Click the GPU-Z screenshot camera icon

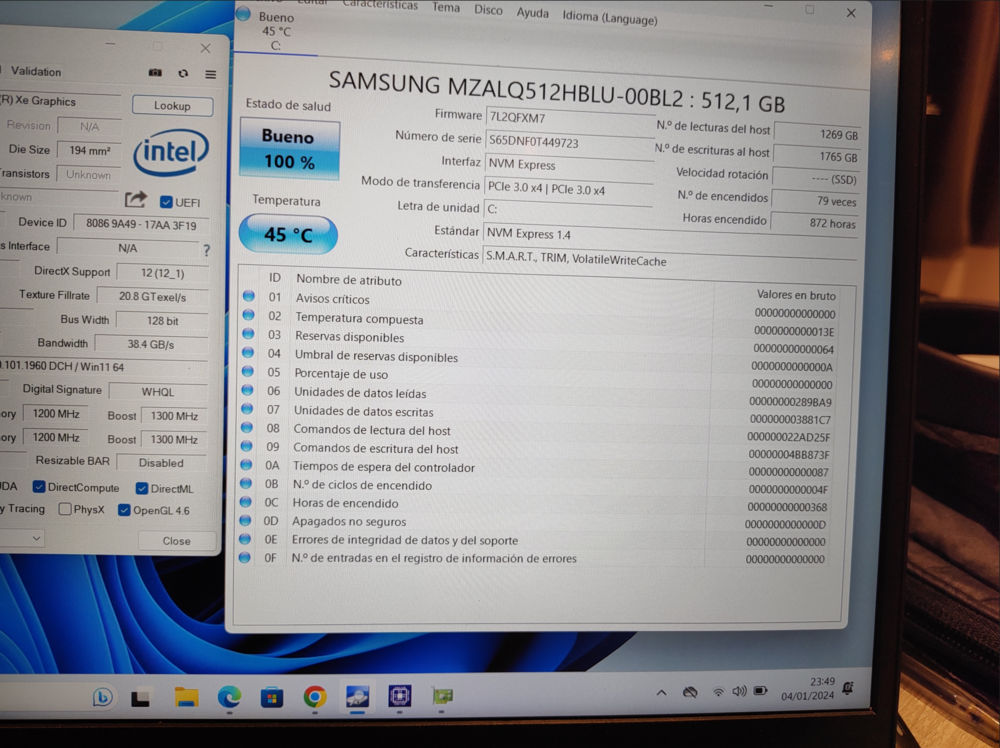coord(155,73)
